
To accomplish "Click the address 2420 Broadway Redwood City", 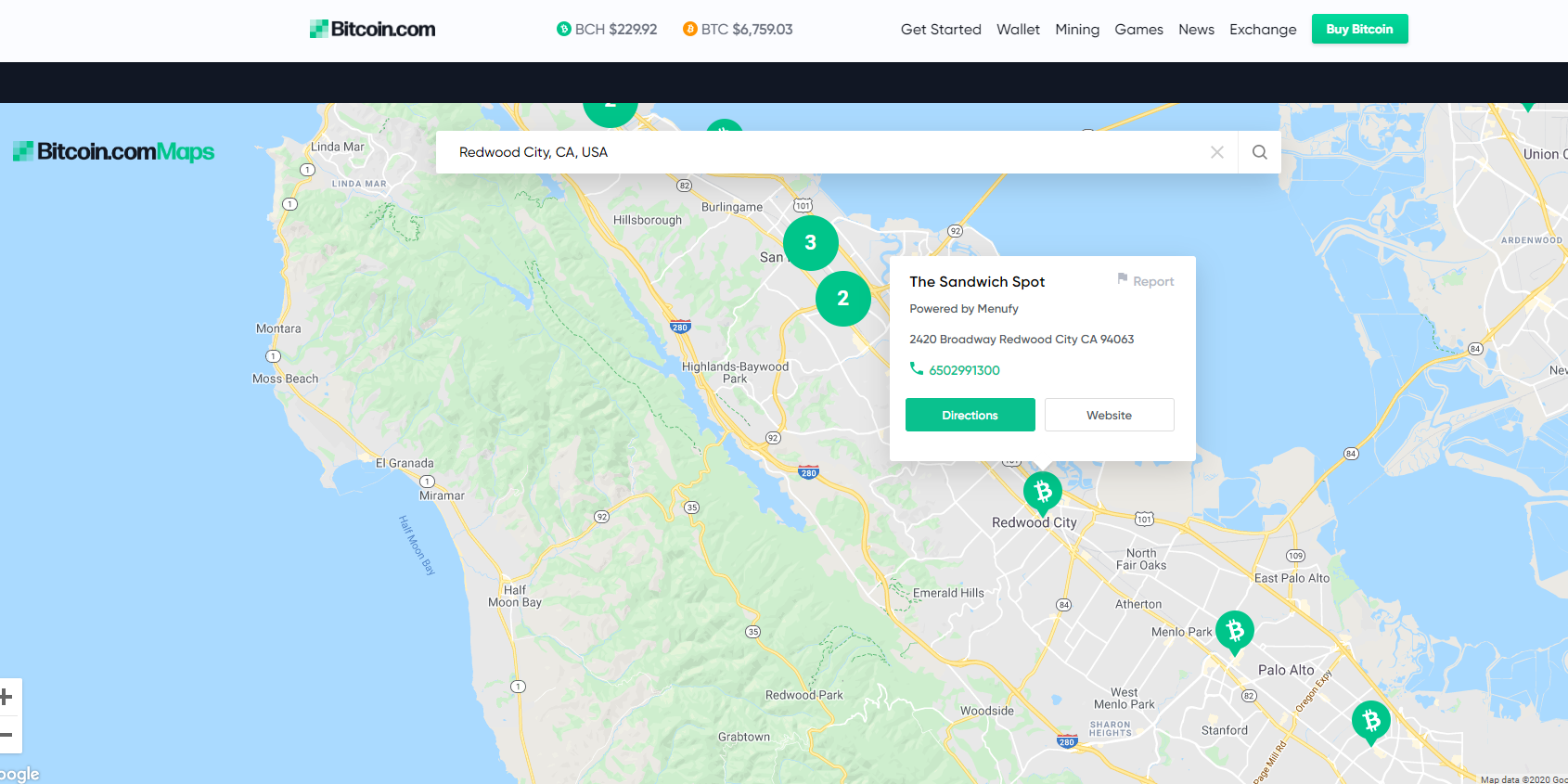I will (1022, 340).
